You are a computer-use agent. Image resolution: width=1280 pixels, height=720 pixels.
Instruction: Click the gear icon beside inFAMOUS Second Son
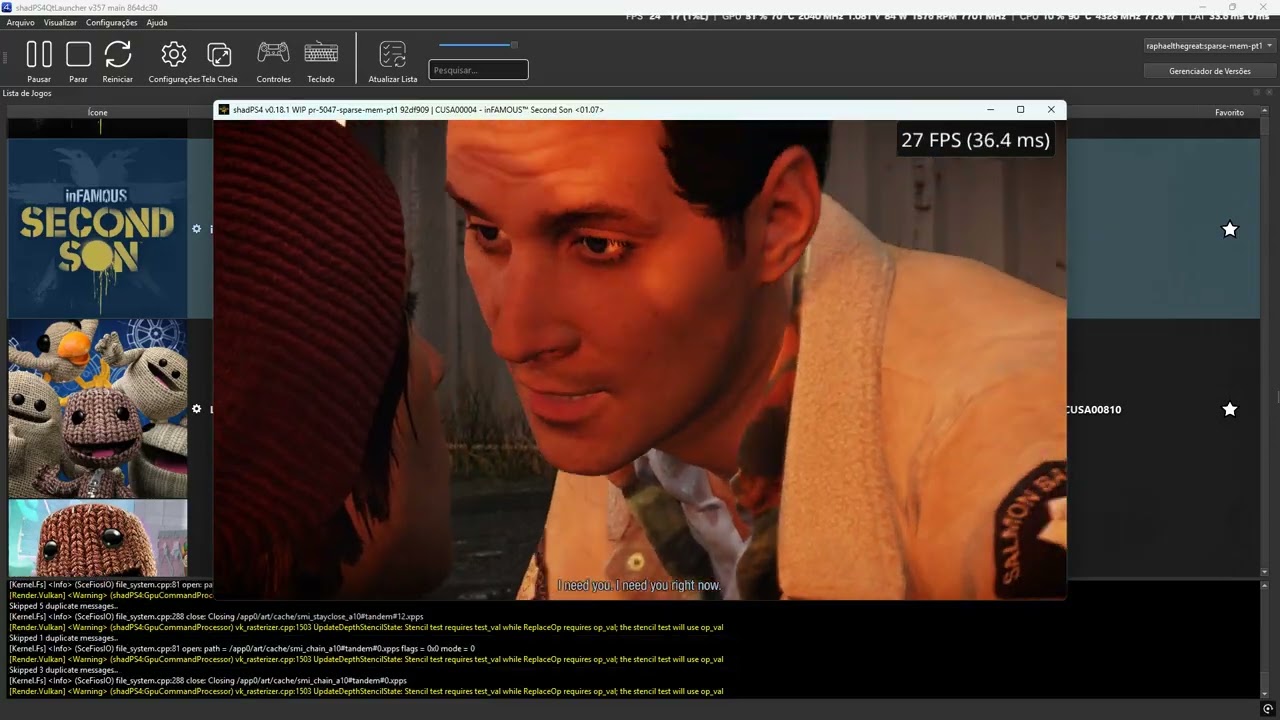(x=197, y=229)
